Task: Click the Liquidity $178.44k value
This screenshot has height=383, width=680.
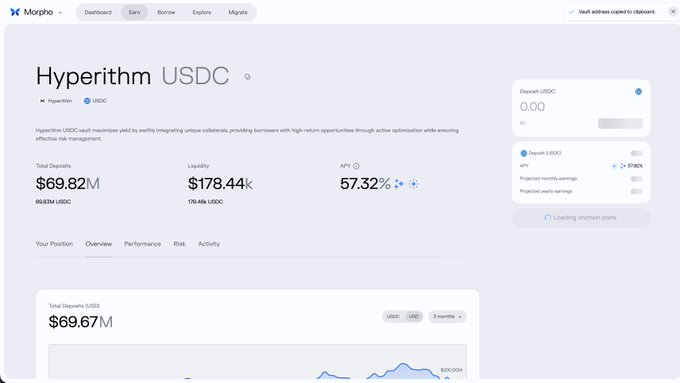Action: click(x=220, y=183)
